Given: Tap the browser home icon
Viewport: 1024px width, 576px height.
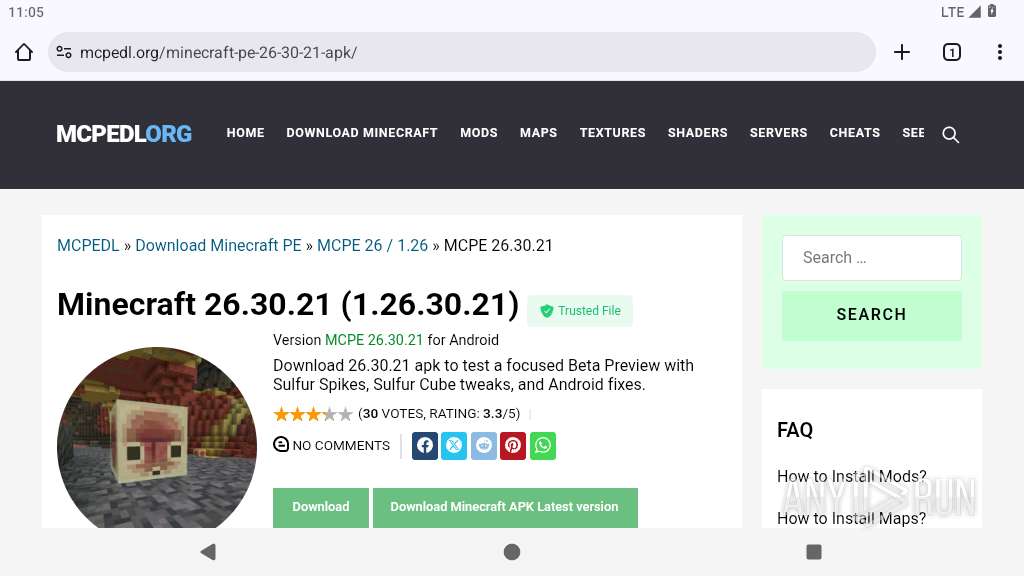Looking at the screenshot, I should pos(24,52).
